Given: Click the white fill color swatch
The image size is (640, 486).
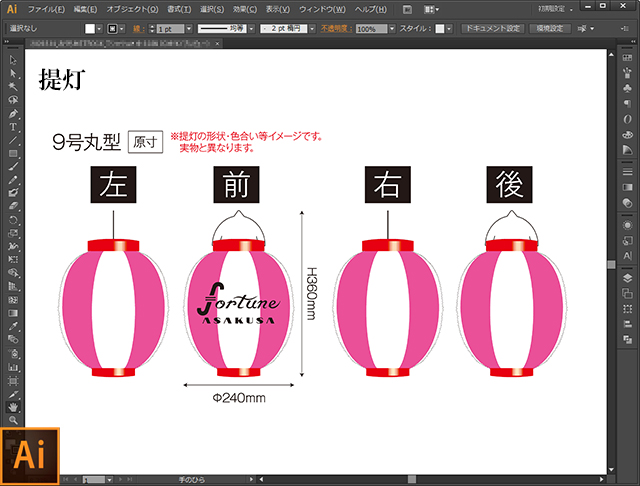Looking at the screenshot, I should tap(90, 29).
